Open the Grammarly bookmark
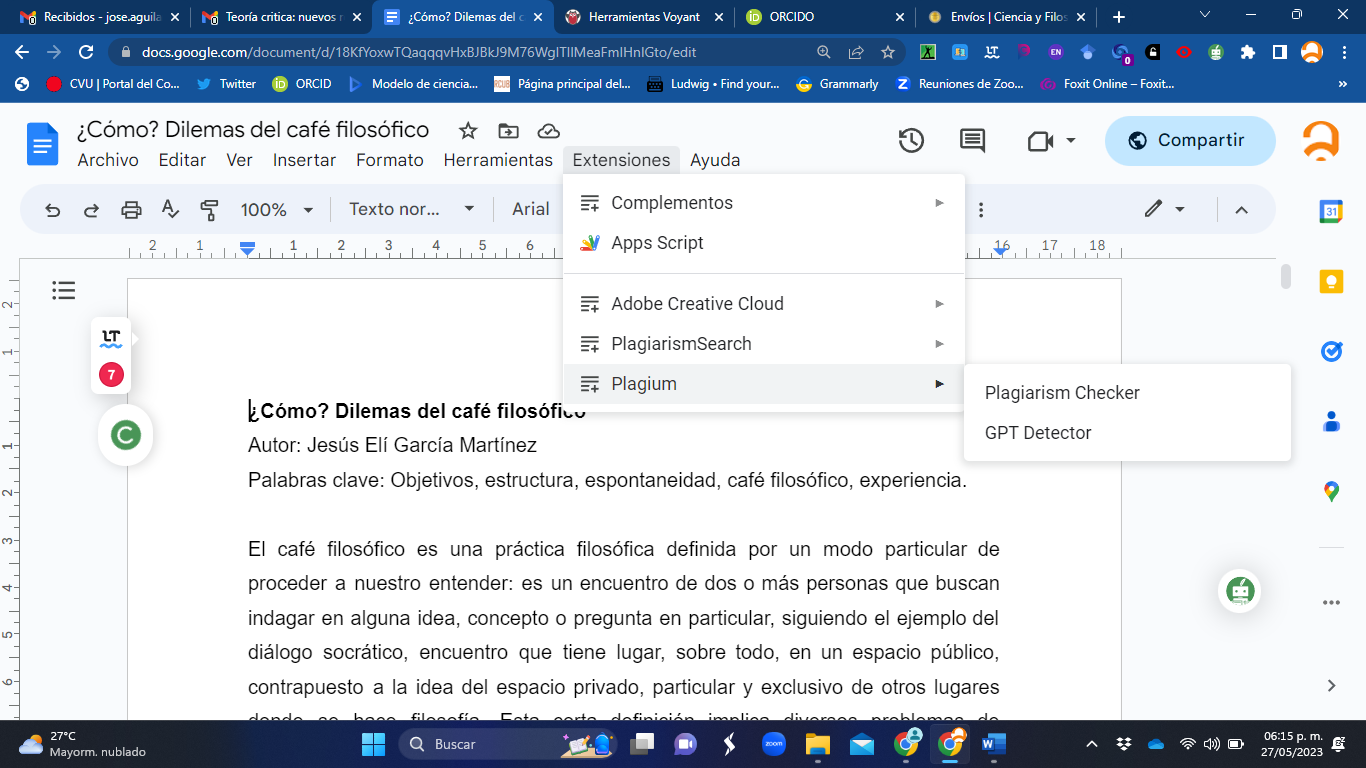This screenshot has height=768, width=1366. click(837, 84)
